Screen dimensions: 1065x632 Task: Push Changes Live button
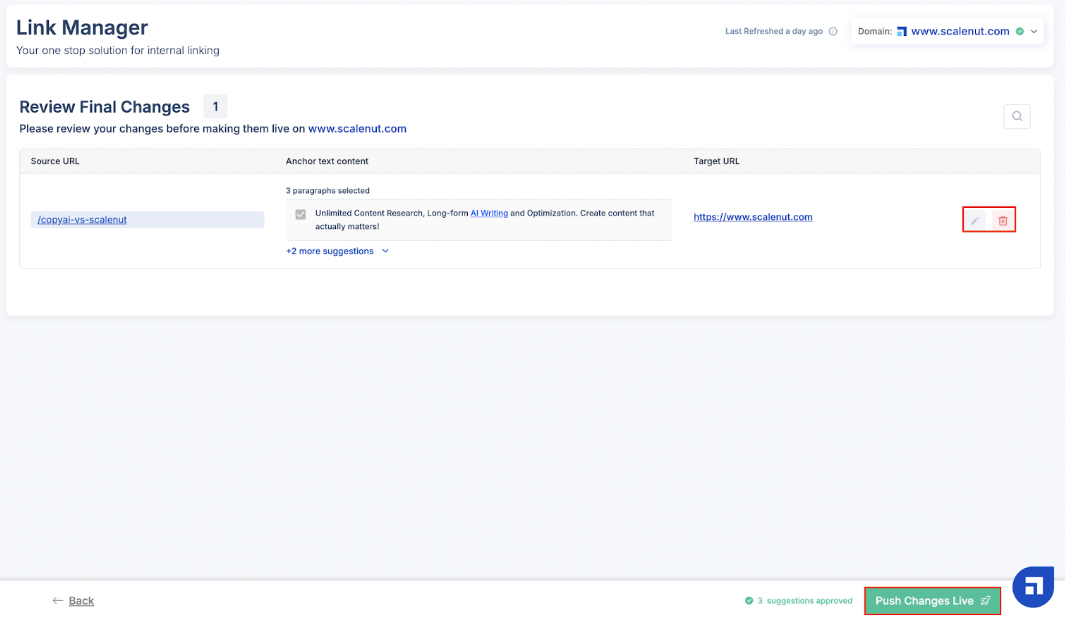932,601
